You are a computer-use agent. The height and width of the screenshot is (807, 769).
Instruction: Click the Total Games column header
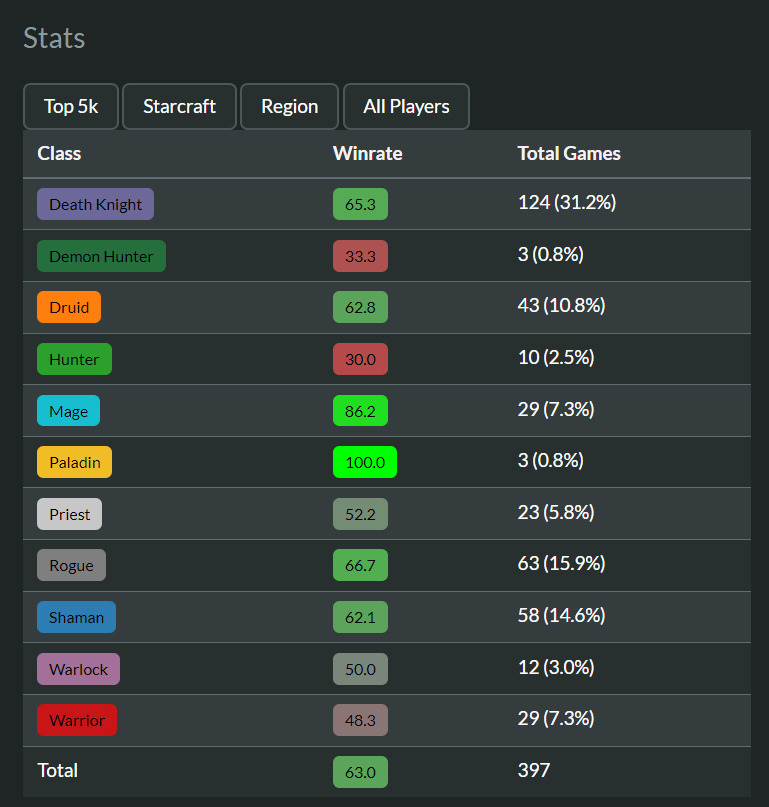point(569,153)
